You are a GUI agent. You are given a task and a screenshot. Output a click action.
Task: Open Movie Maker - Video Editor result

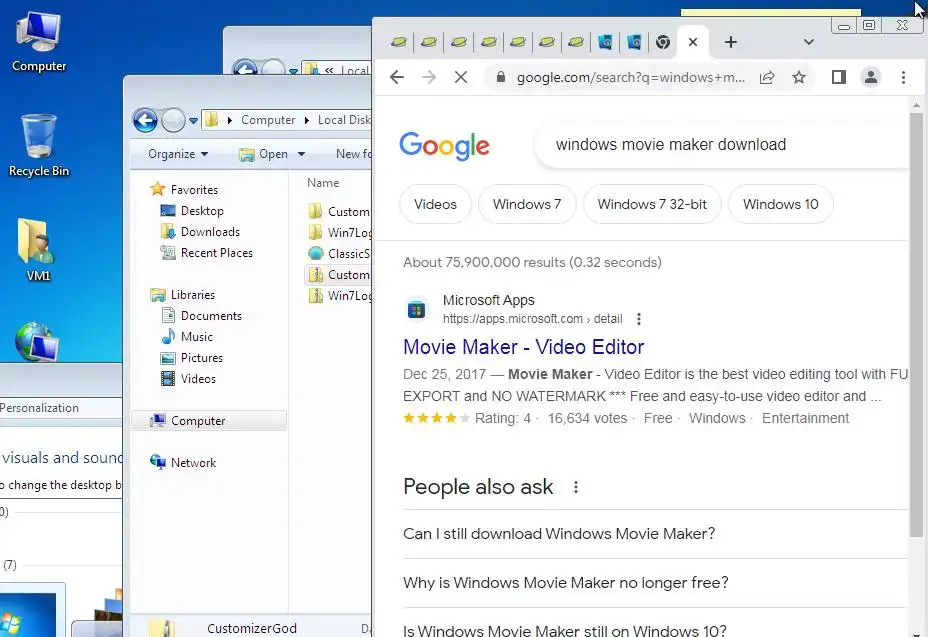click(x=524, y=347)
